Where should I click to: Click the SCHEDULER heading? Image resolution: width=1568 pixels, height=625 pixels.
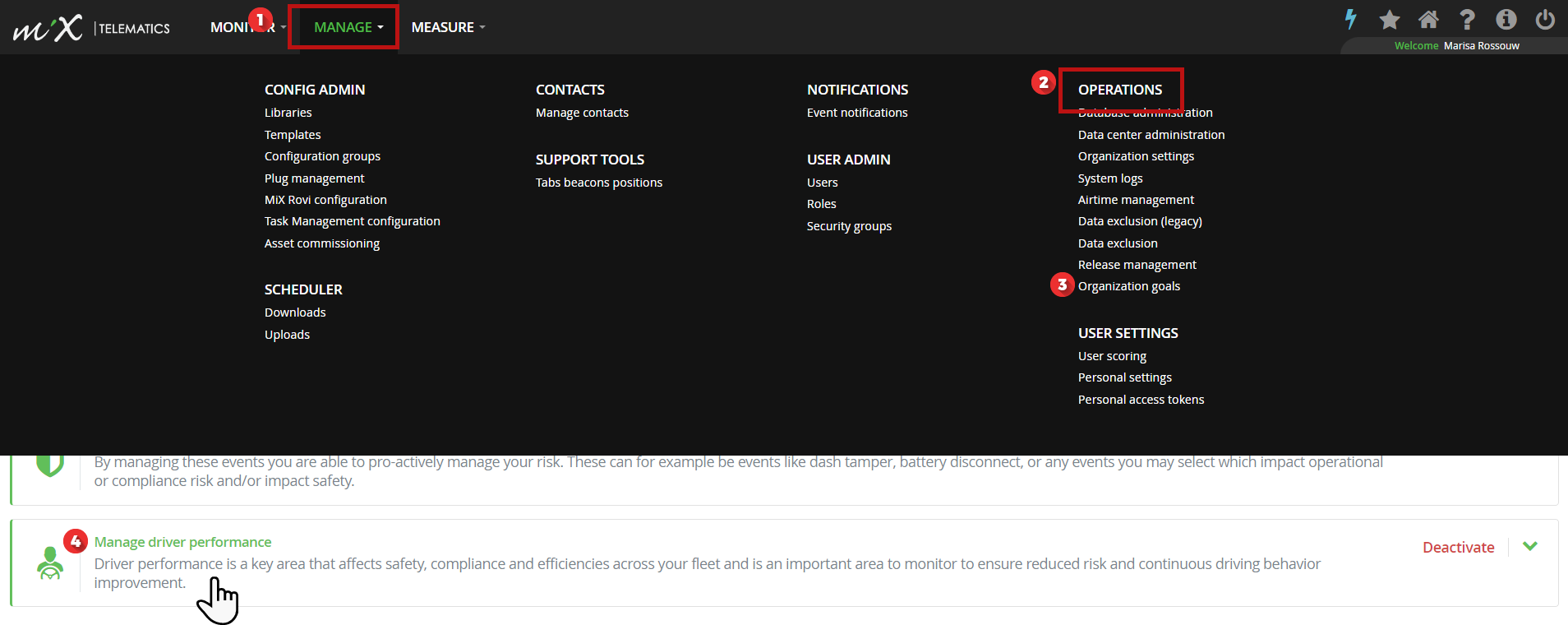tap(303, 289)
